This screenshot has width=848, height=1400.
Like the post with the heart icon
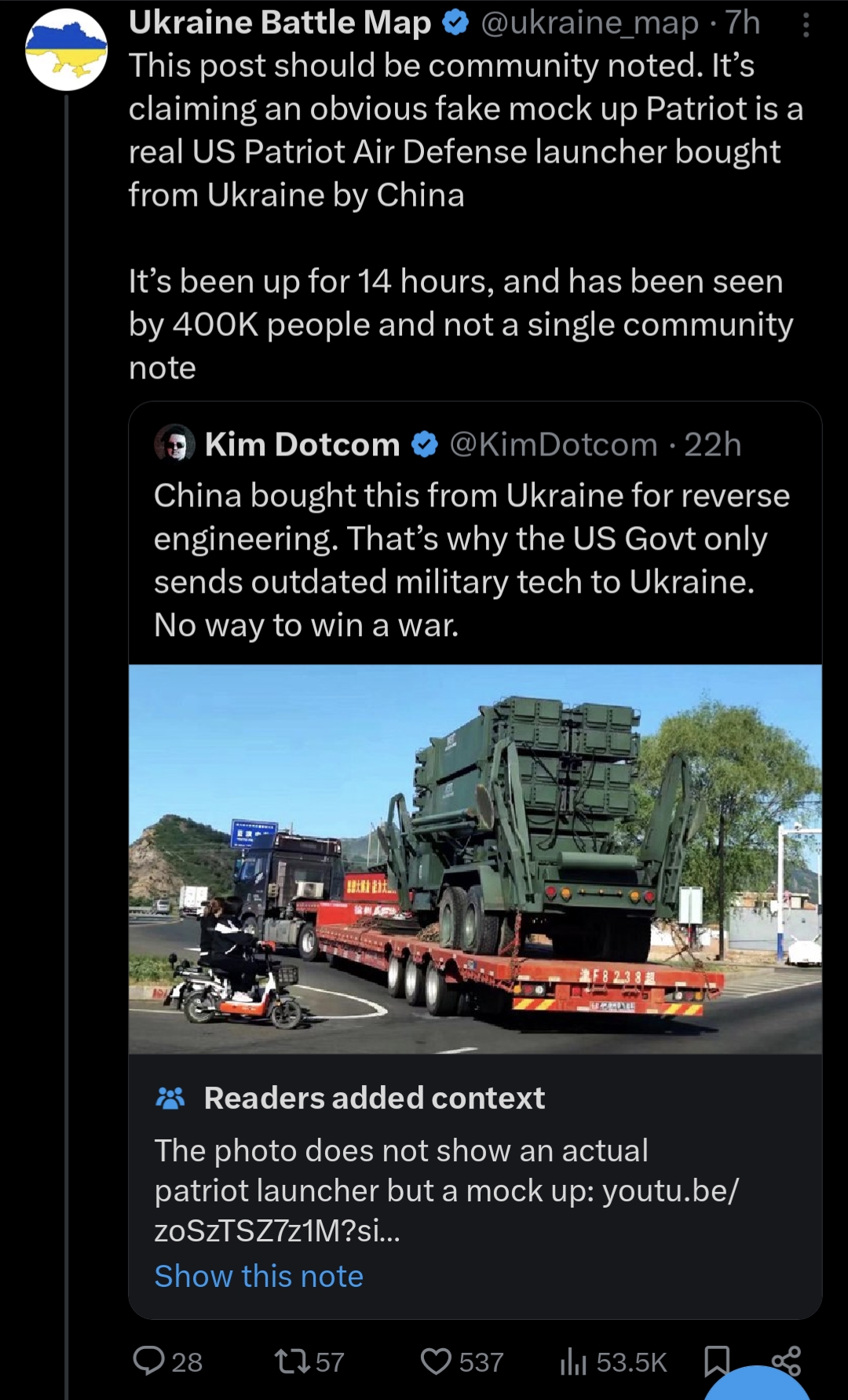pos(436,1361)
